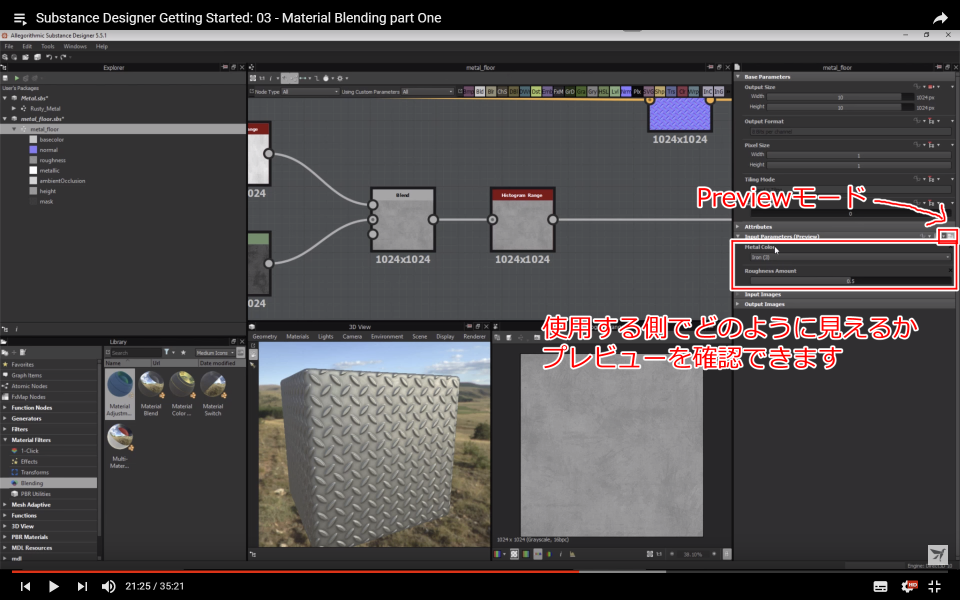Open the Tools menu
This screenshot has width=960, height=600.
(48, 47)
